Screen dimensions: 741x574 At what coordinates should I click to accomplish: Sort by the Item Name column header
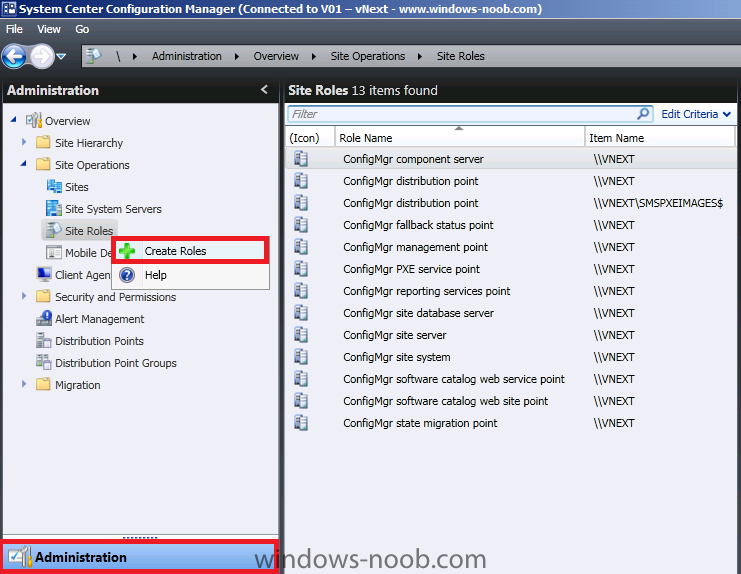(x=660, y=137)
